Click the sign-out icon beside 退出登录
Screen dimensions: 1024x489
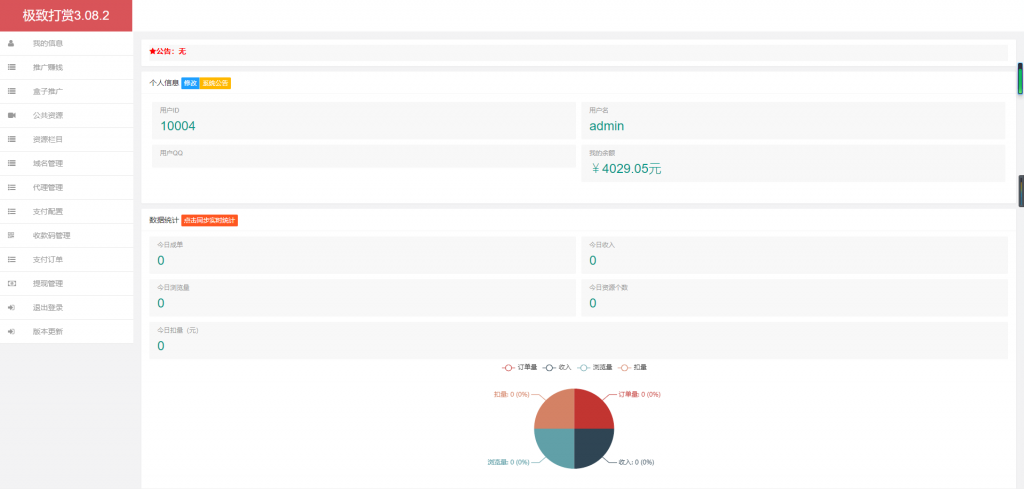click(11, 308)
